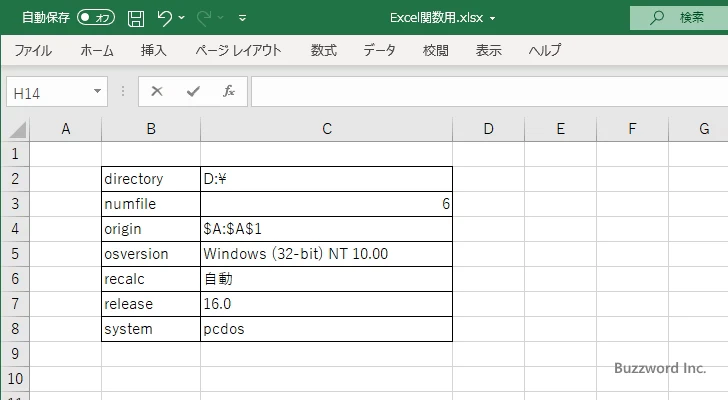Open Customize Quick Access Toolbar dropdown
Viewport: 728px width, 400px height.
[243, 18]
